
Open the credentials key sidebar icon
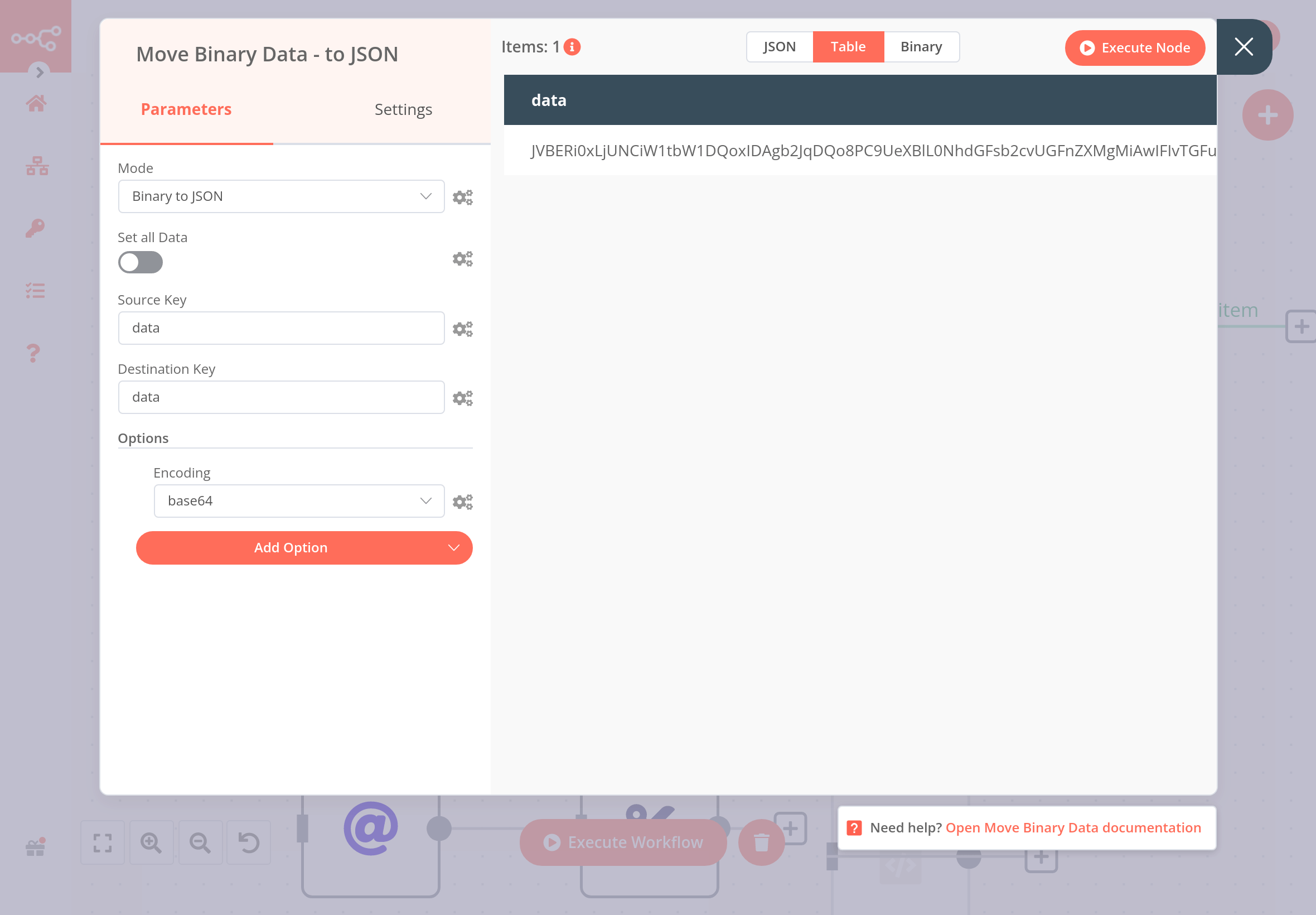[x=35, y=228]
